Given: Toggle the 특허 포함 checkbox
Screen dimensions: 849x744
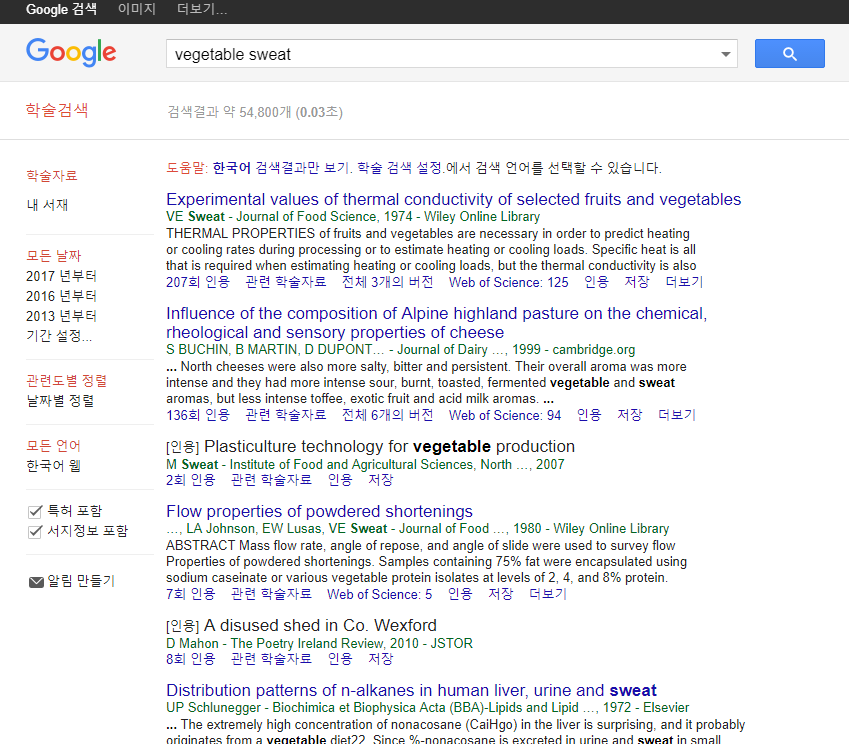Looking at the screenshot, I should click(x=35, y=512).
